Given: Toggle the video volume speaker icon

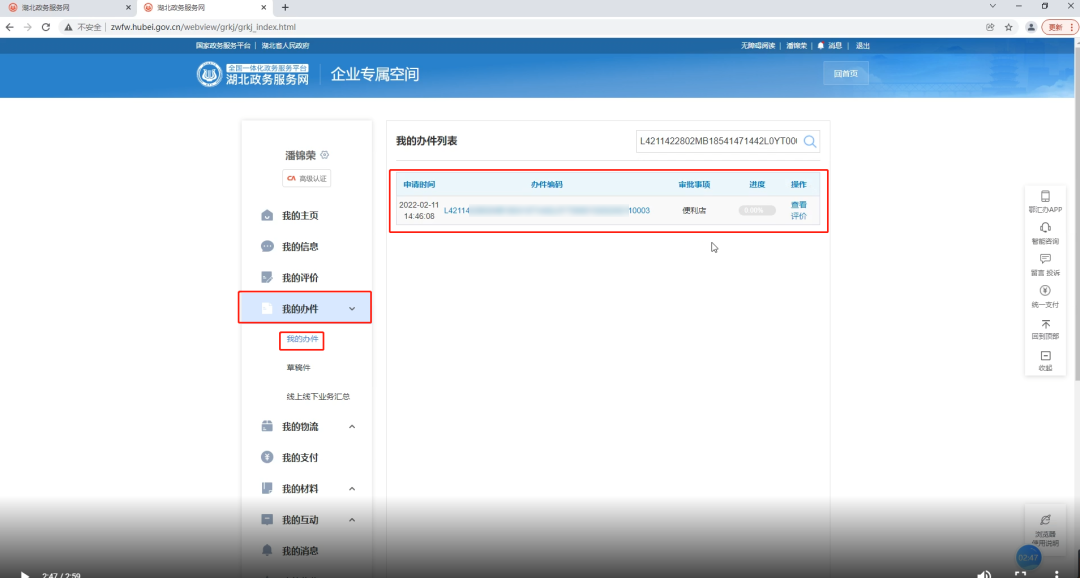Looking at the screenshot, I should pyautogui.click(x=984, y=574).
